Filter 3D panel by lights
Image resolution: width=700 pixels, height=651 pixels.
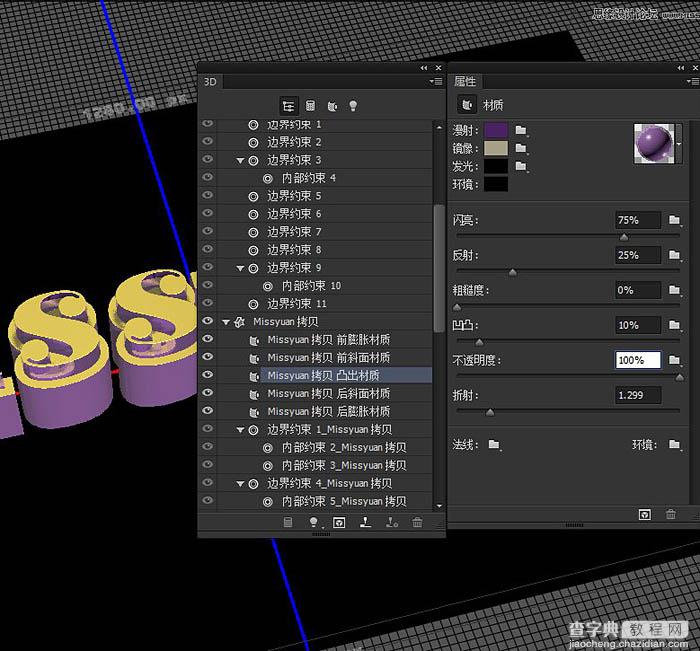(x=353, y=106)
